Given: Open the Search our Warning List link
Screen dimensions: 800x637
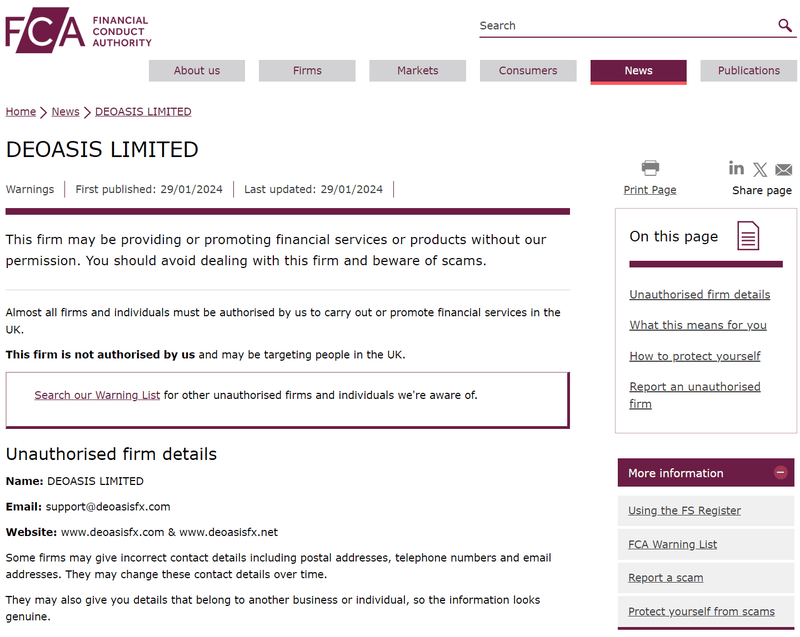Looking at the screenshot, I should pyautogui.click(x=97, y=395).
